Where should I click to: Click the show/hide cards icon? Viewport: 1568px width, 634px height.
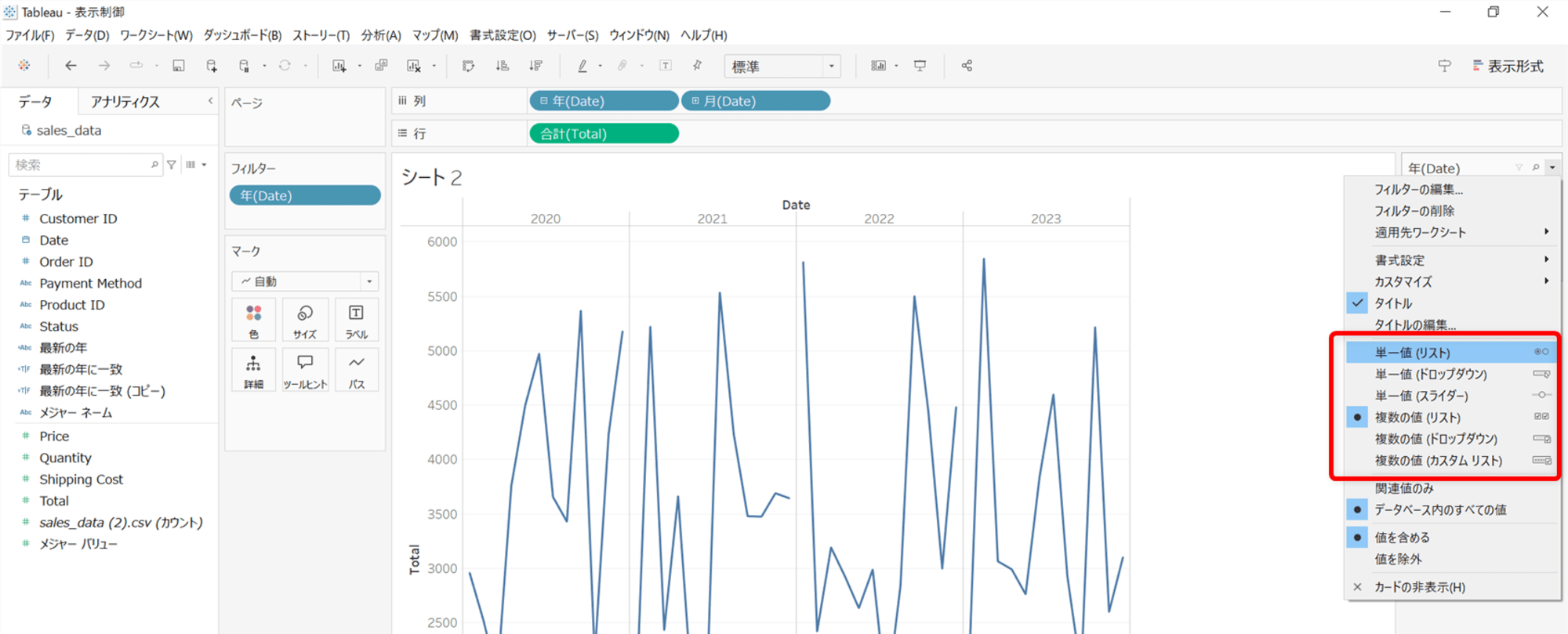click(x=878, y=66)
